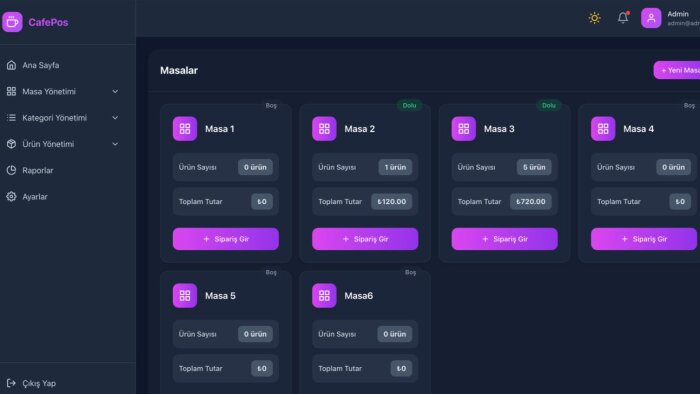Click the Masa 5 card title
Viewport: 700px width, 394px height.
(x=220, y=296)
